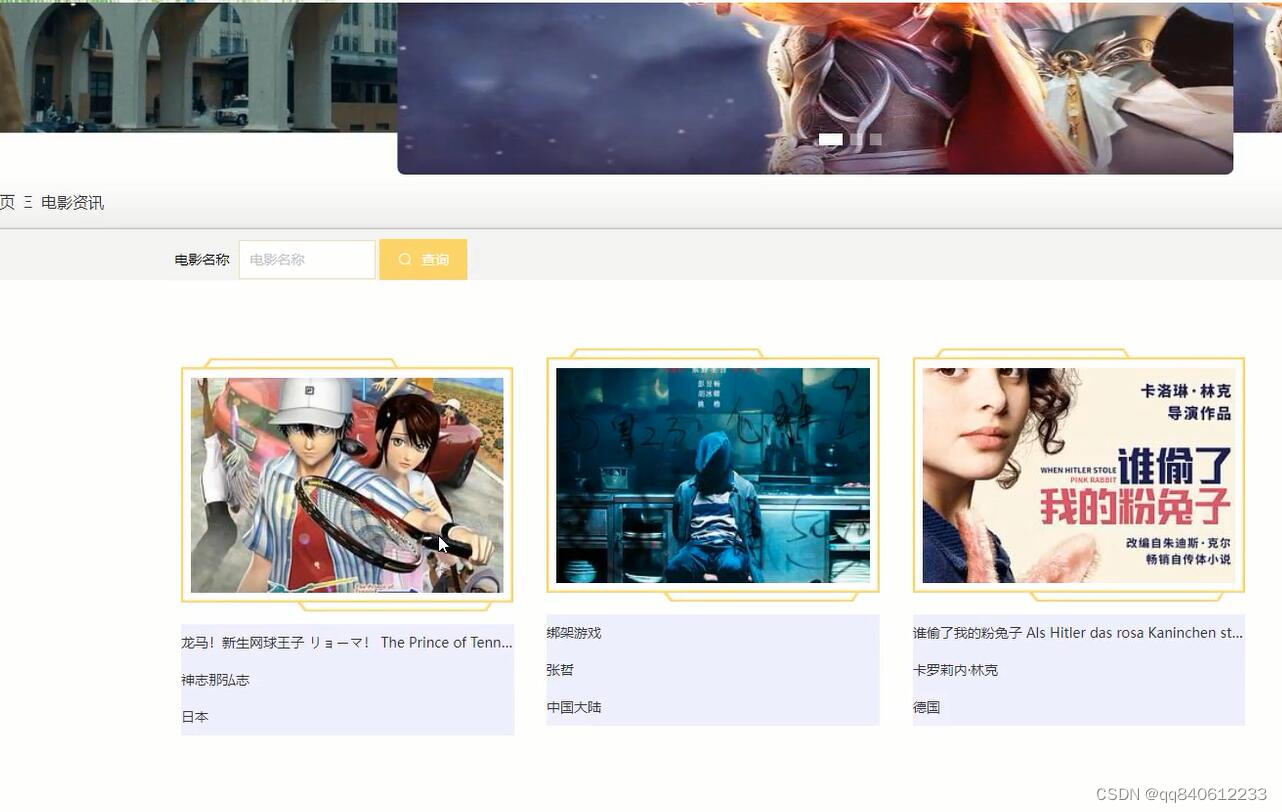1282x812 pixels.
Task: Click the title 龙马！新生网球王子
Action: pyautogui.click(x=347, y=643)
